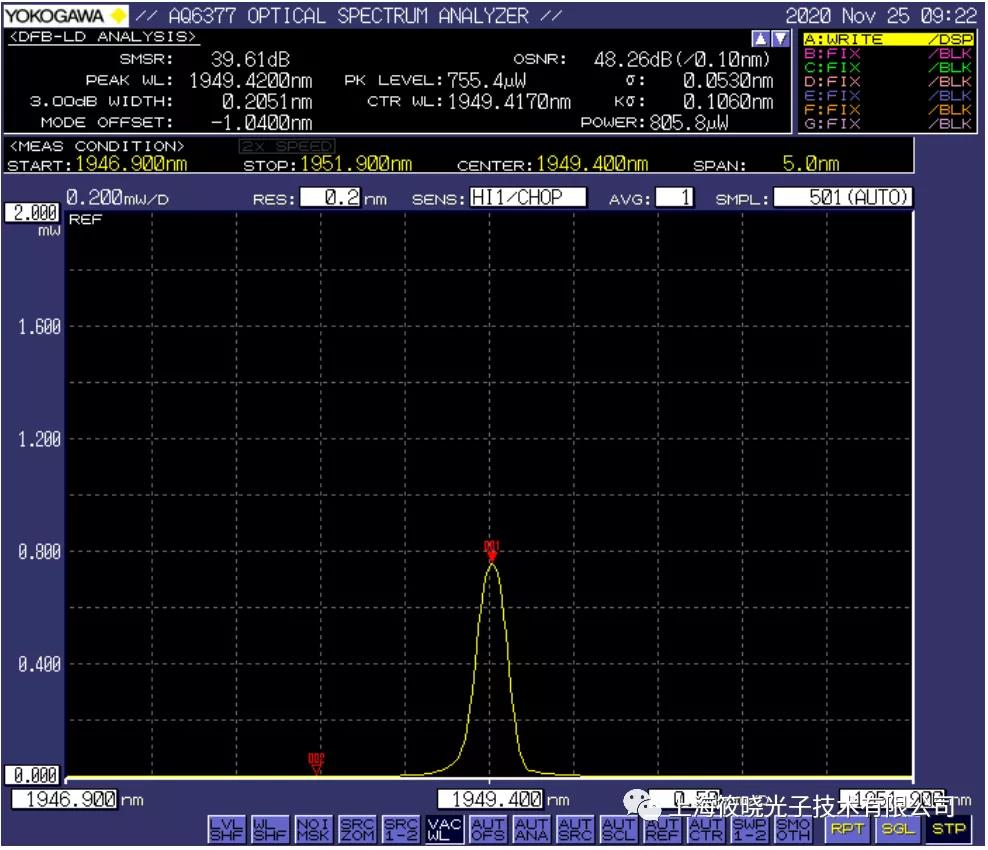Click the RES 0.2 nm resolution field

[331, 198]
